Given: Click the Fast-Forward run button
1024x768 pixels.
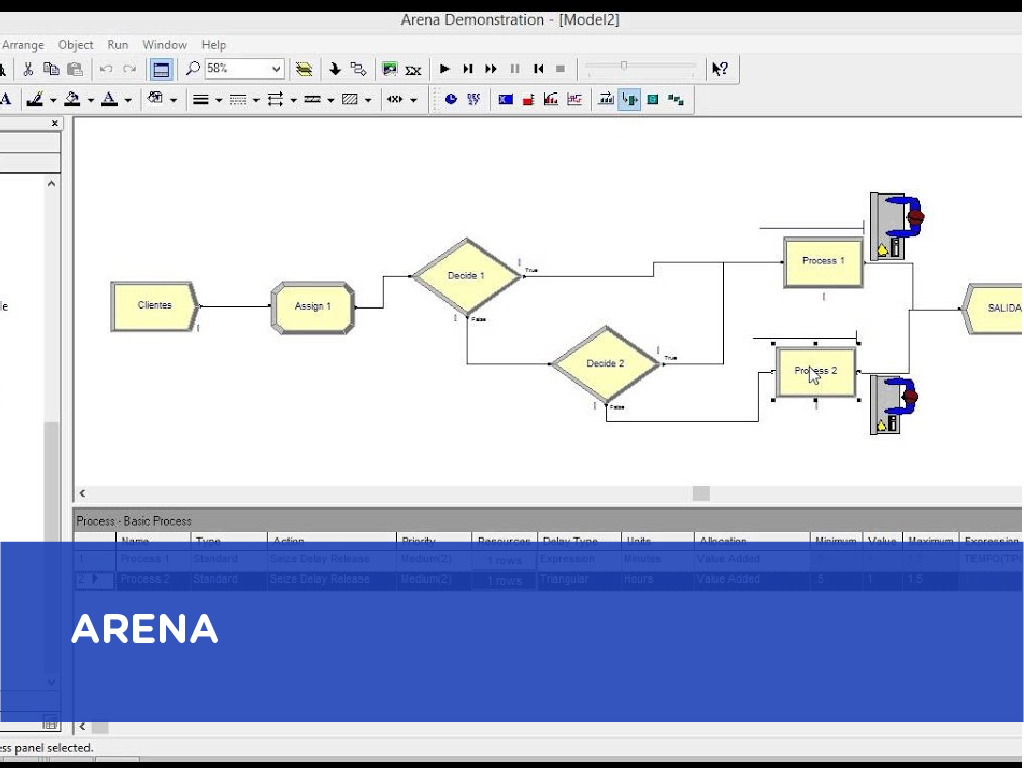Looking at the screenshot, I should coord(491,69).
